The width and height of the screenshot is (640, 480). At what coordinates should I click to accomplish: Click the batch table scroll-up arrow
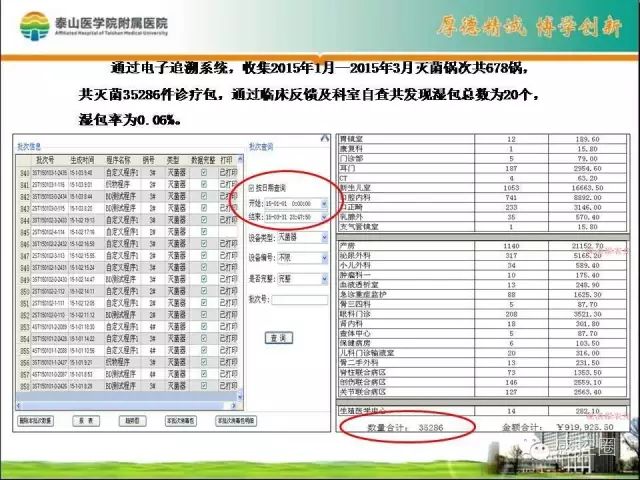[240, 159]
